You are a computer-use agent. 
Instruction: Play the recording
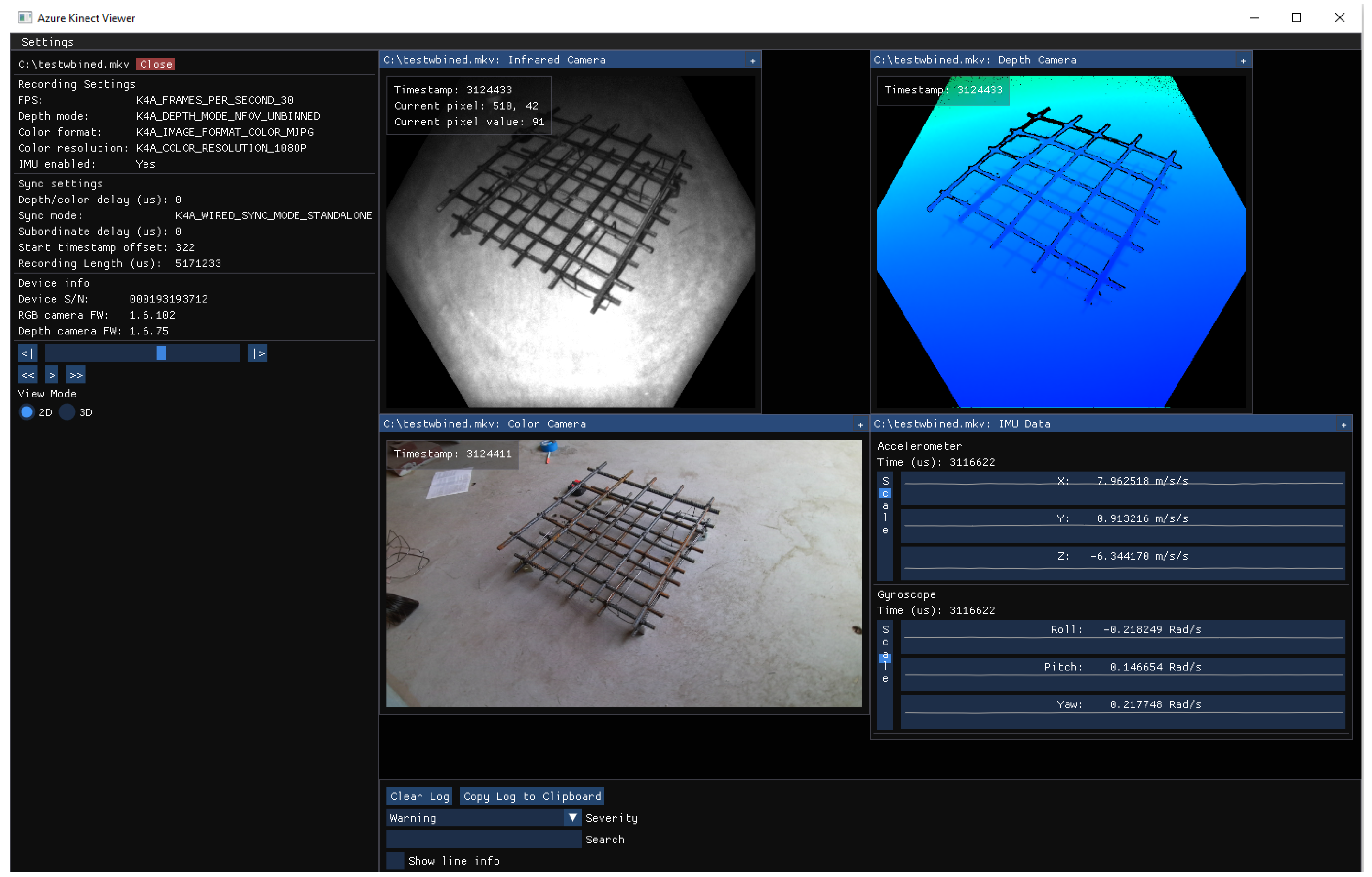tap(52, 375)
